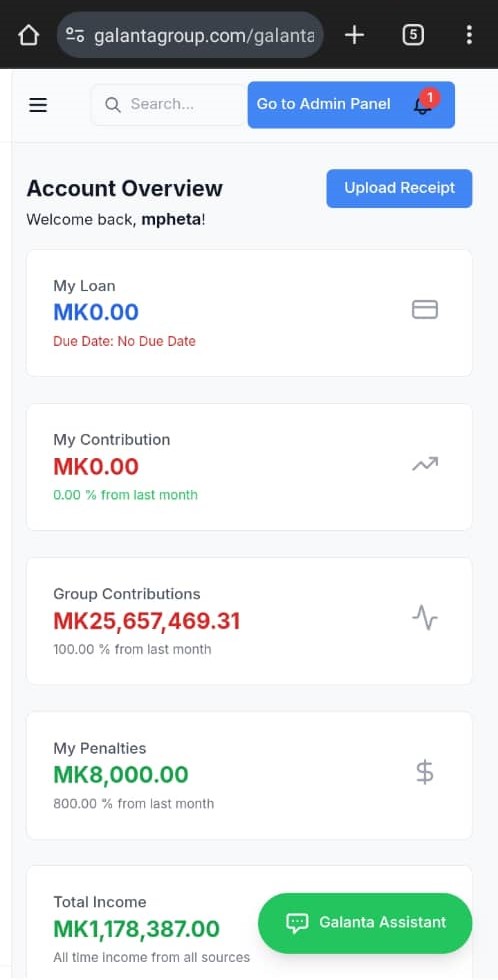Select the Group Contributions amount
498x980 pixels.
pyautogui.click(x=146, y=621)
